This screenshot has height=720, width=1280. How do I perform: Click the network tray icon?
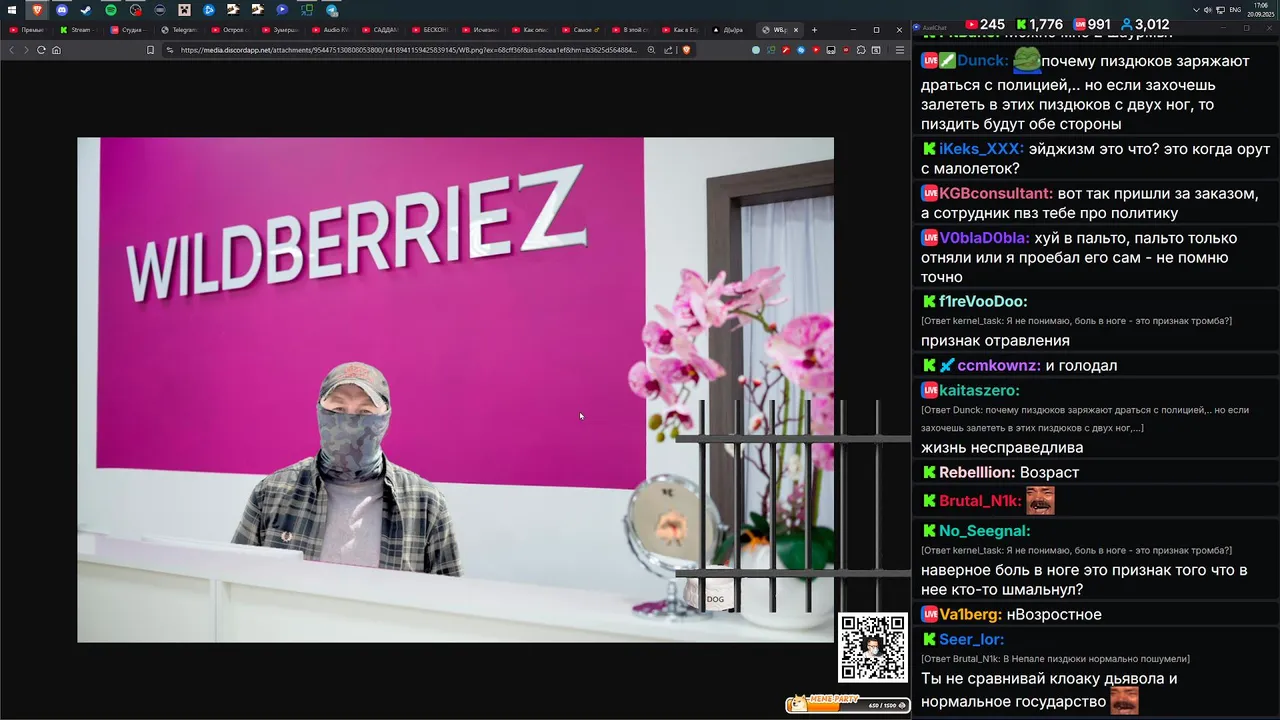[1220, 10]
